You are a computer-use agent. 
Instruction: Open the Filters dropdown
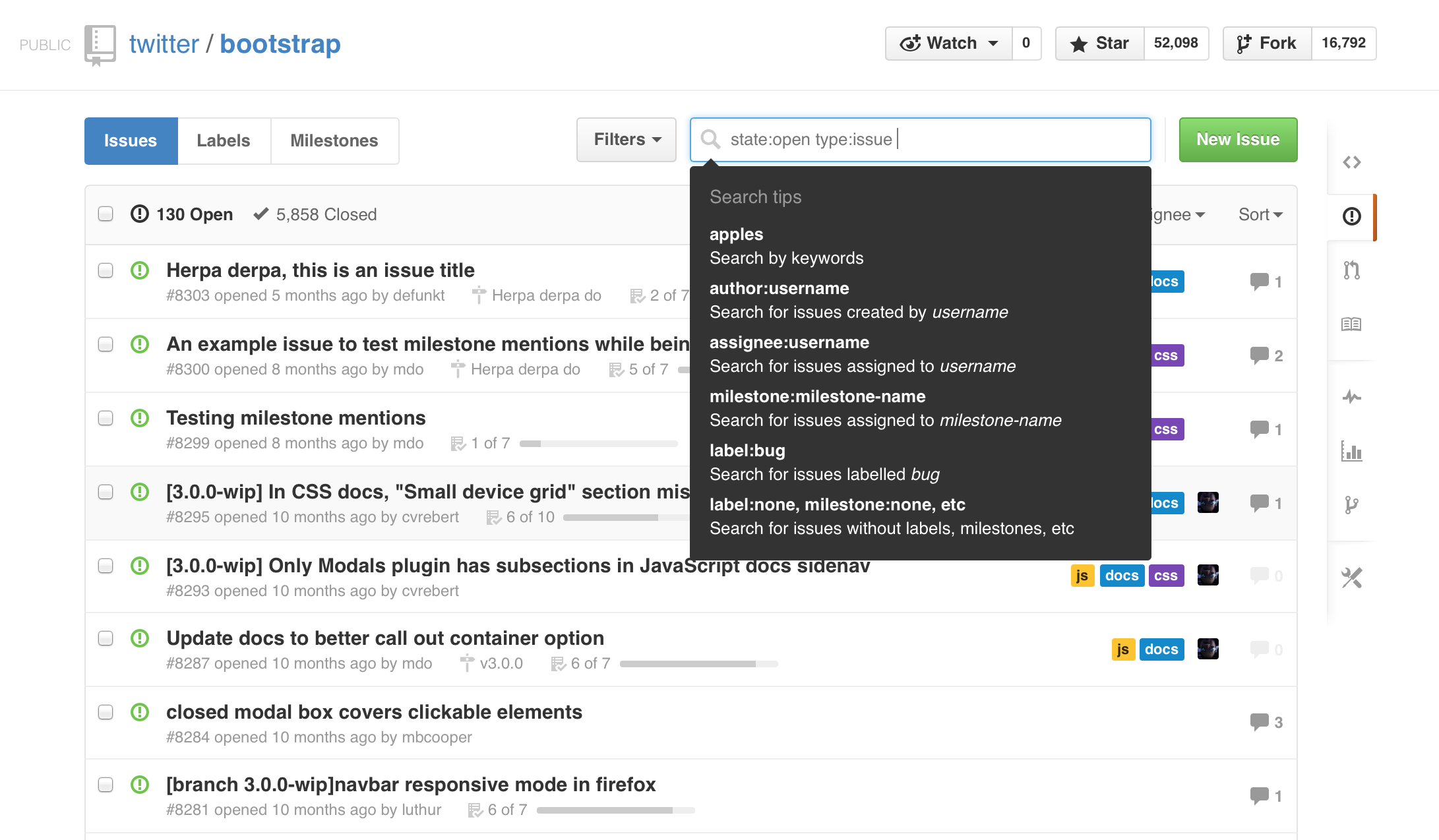pyautogui.click(x=627, y=140)
